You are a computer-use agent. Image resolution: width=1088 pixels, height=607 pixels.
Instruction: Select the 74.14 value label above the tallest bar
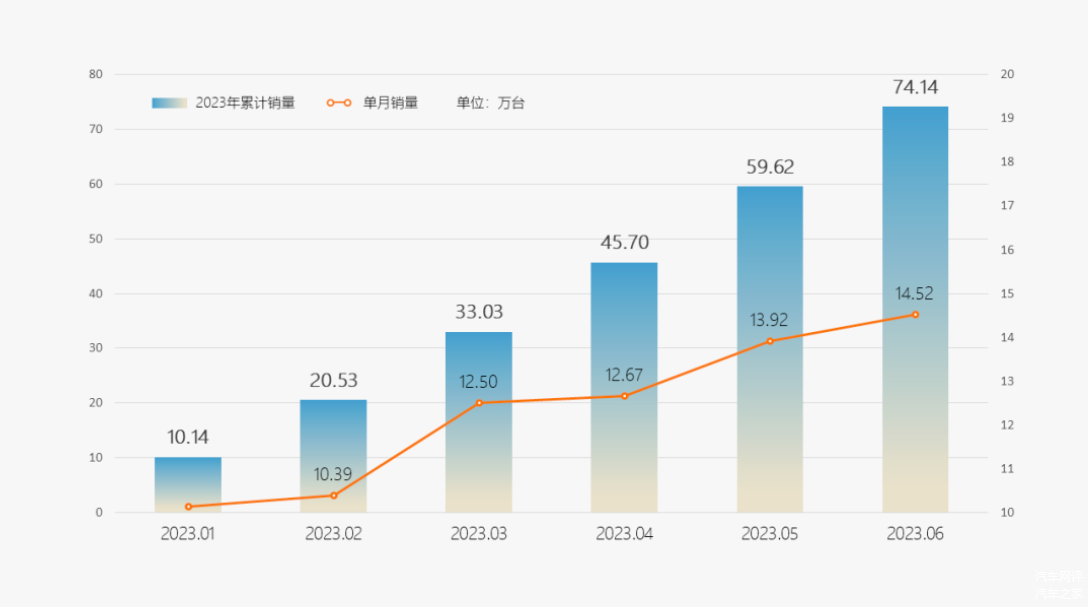pos(915,88)
